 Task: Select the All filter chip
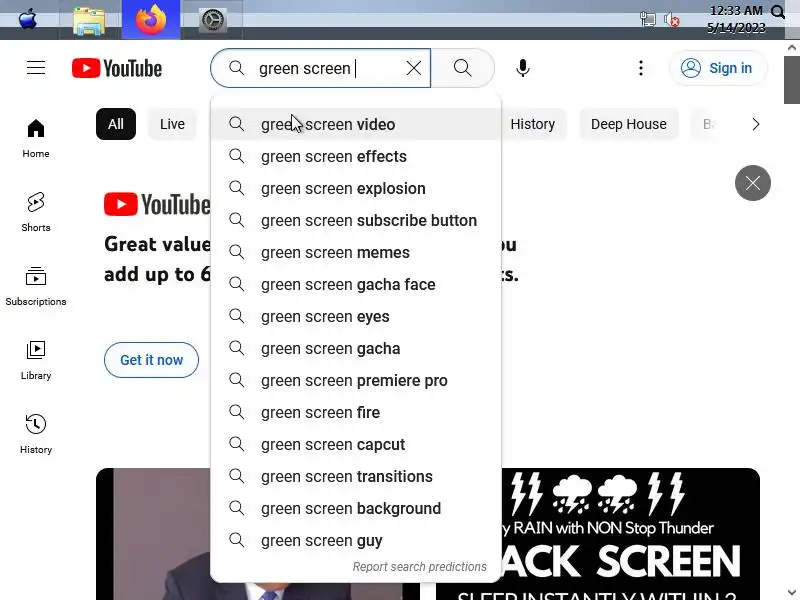coord(116,124)
